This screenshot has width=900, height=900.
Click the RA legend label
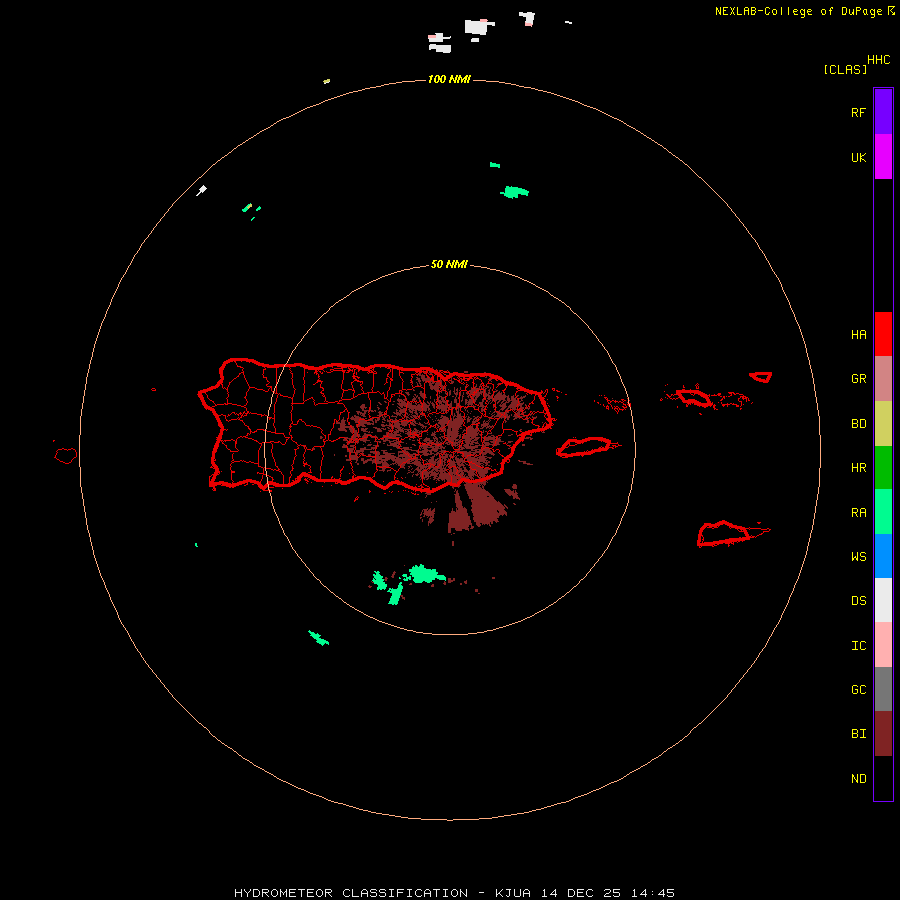pos(858,513)
